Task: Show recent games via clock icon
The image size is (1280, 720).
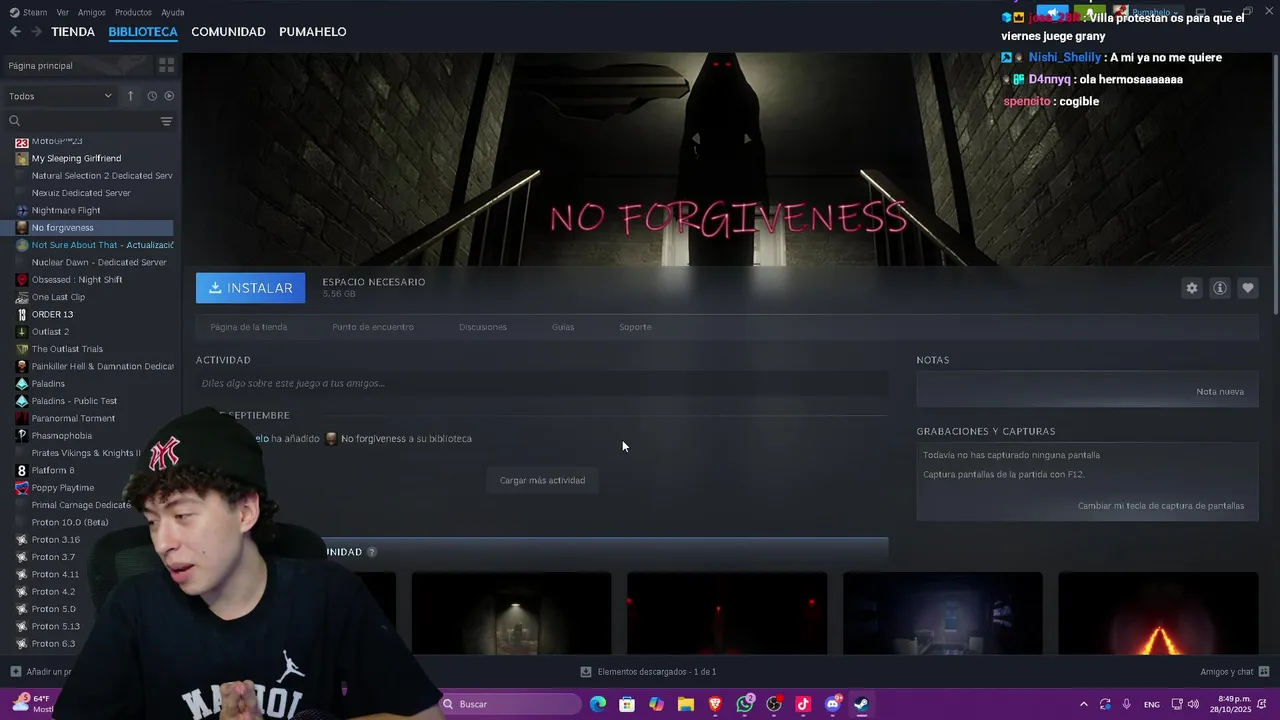Action: 152,96
